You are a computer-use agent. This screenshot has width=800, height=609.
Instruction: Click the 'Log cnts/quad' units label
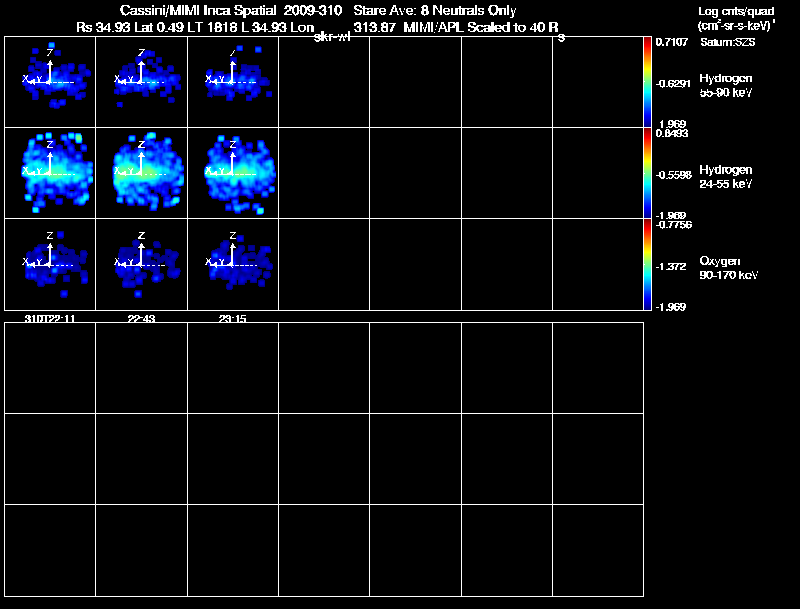click(736, 11)
